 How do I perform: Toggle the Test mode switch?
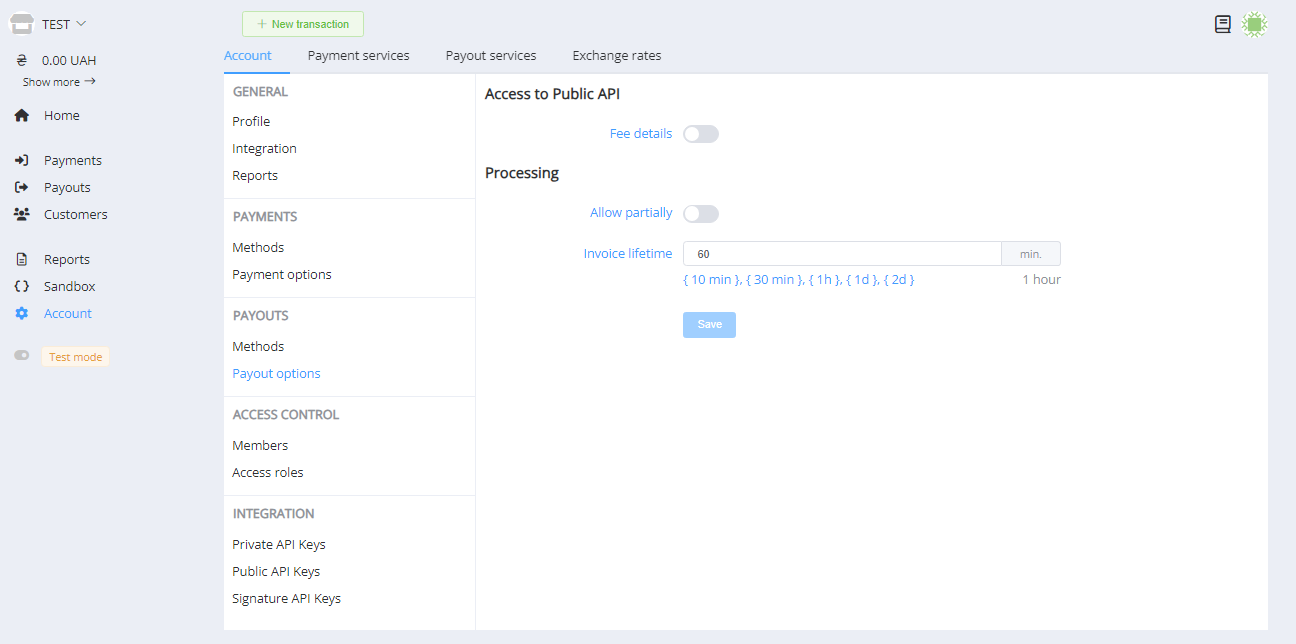[x=22, y=356]
